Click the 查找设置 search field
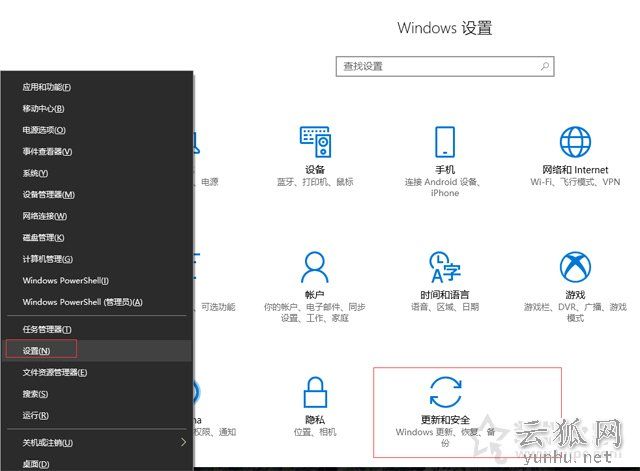 click(x=445, y=66)
